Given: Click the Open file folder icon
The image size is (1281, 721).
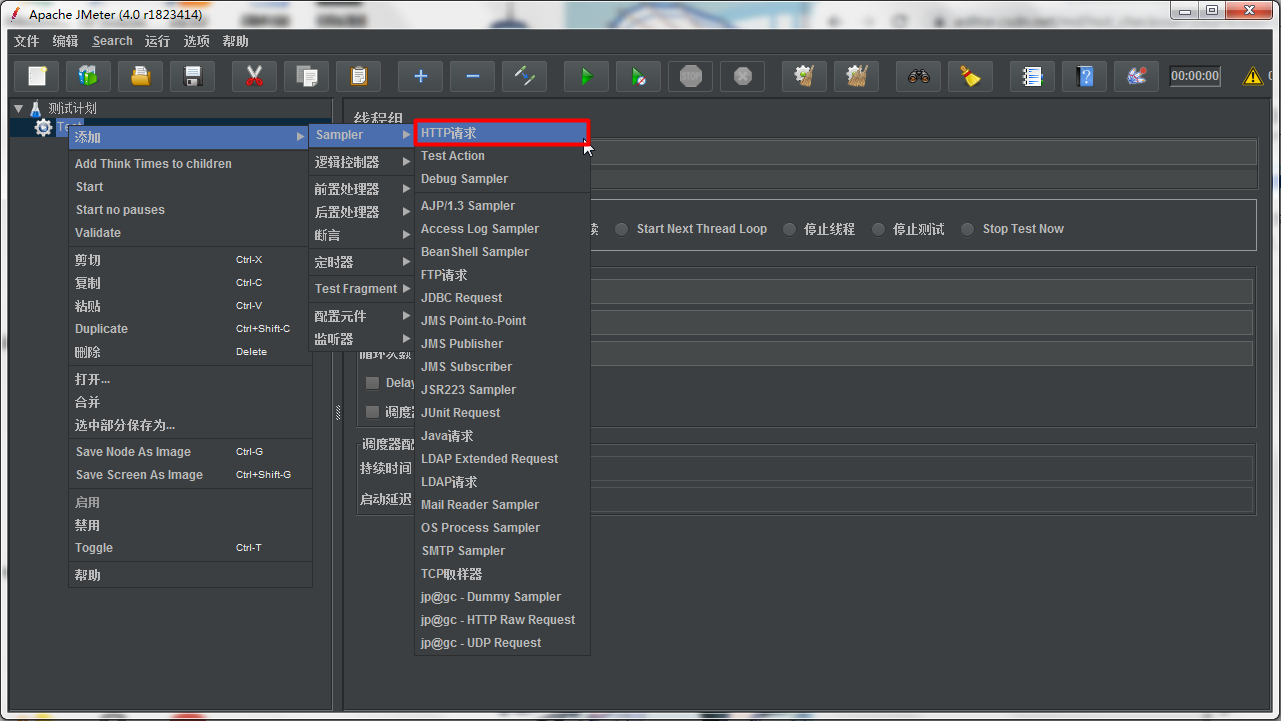Looking at the screenshot, I should 141,76.
